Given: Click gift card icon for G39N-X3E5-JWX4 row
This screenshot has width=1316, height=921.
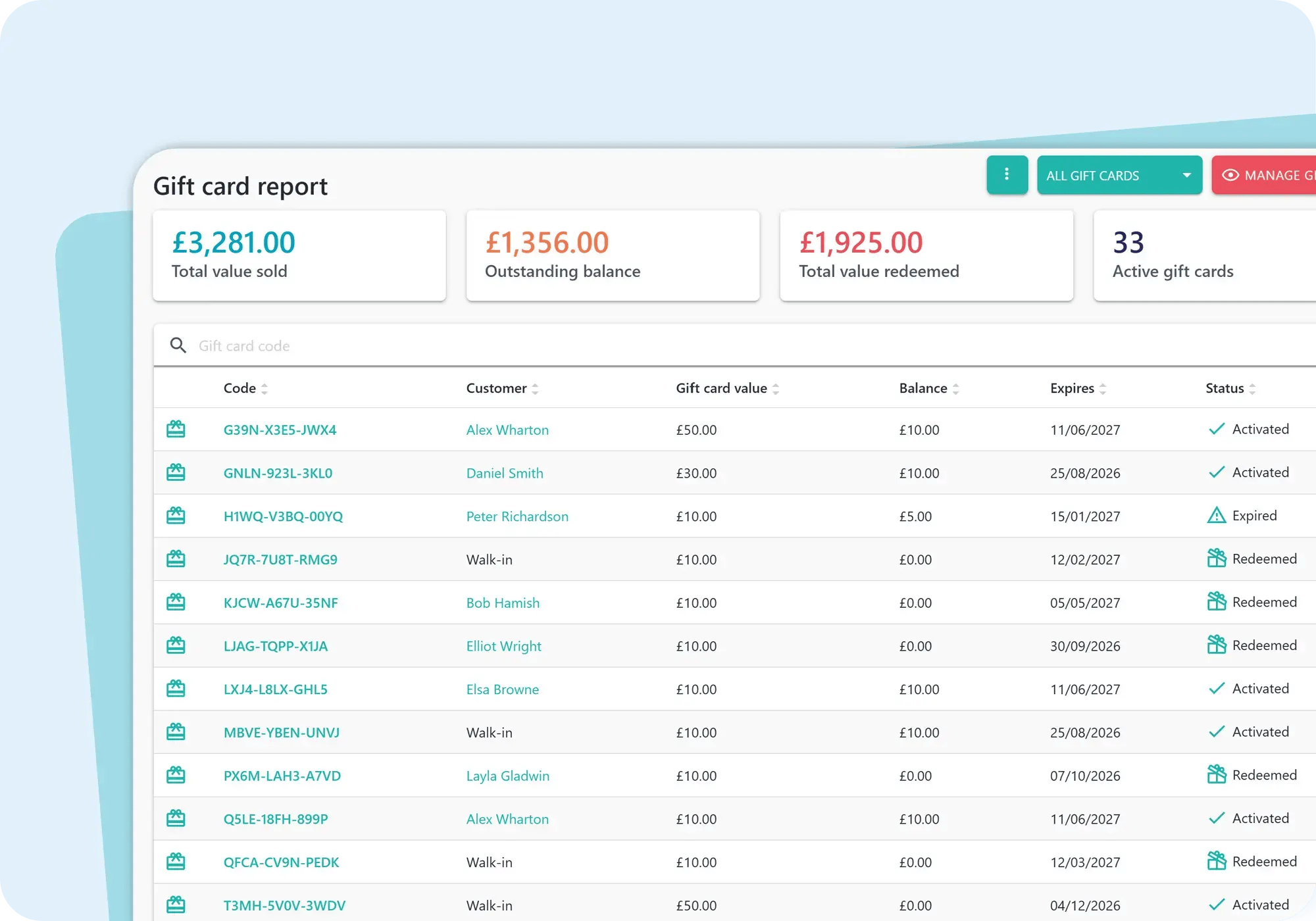Looking at the screenshot, I should [176, 430].
